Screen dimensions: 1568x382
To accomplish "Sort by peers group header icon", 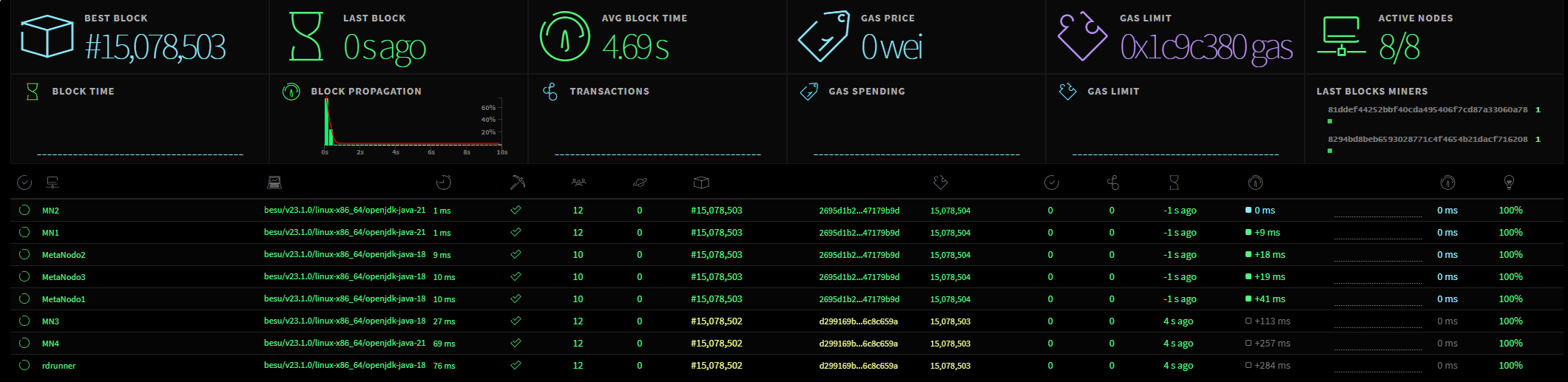I will click(578, 183).
